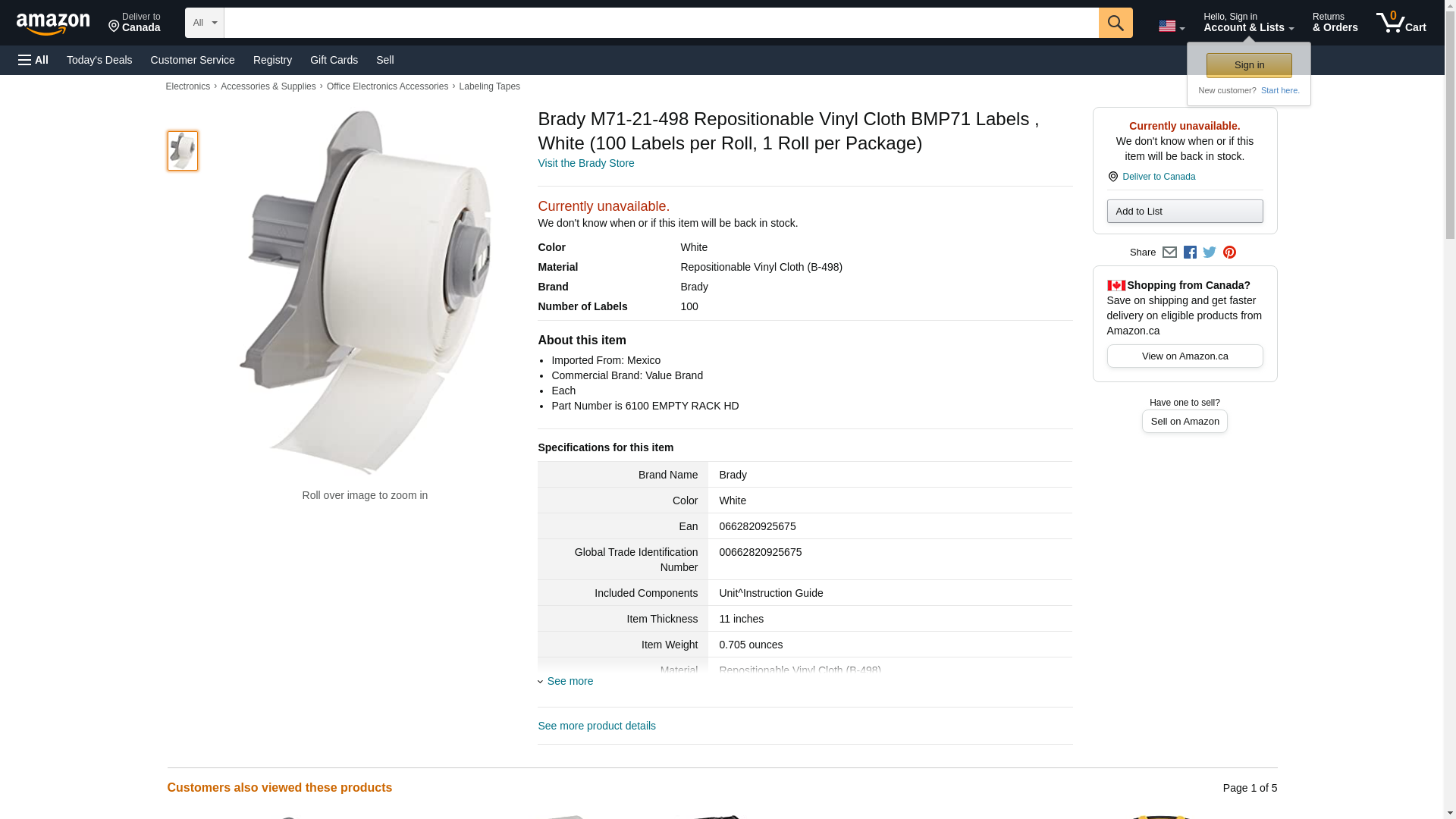Open the search category All dropdown
Image resolution: width=1456 pixels, height=819 pixels.
coord(204,23)
